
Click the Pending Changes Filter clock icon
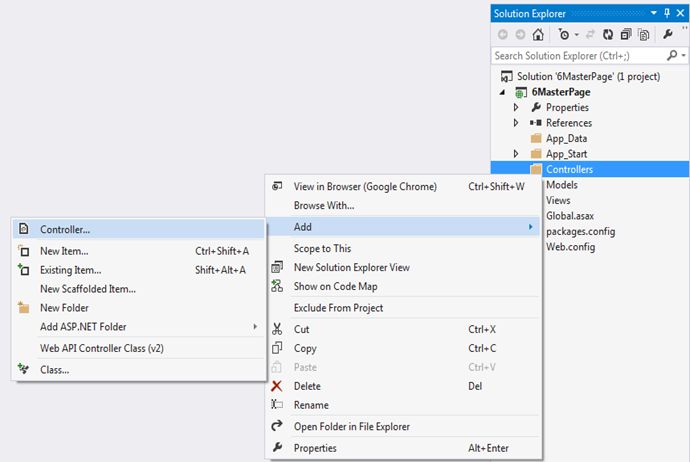564,34
